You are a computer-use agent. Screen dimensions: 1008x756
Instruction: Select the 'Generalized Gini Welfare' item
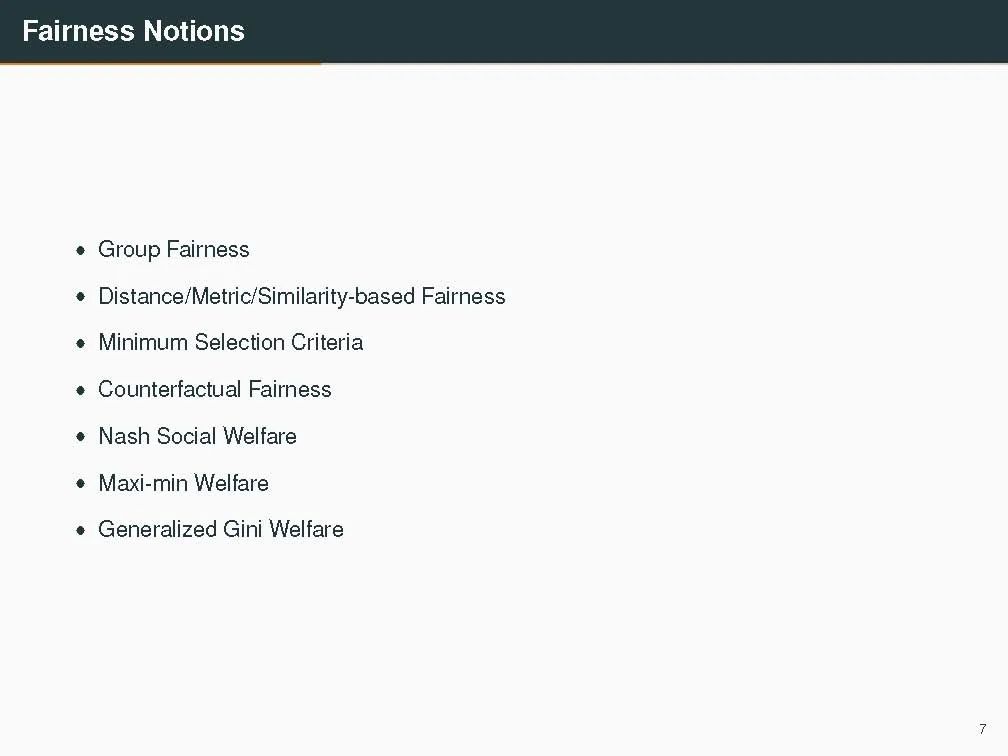click(x=220, y=529)
